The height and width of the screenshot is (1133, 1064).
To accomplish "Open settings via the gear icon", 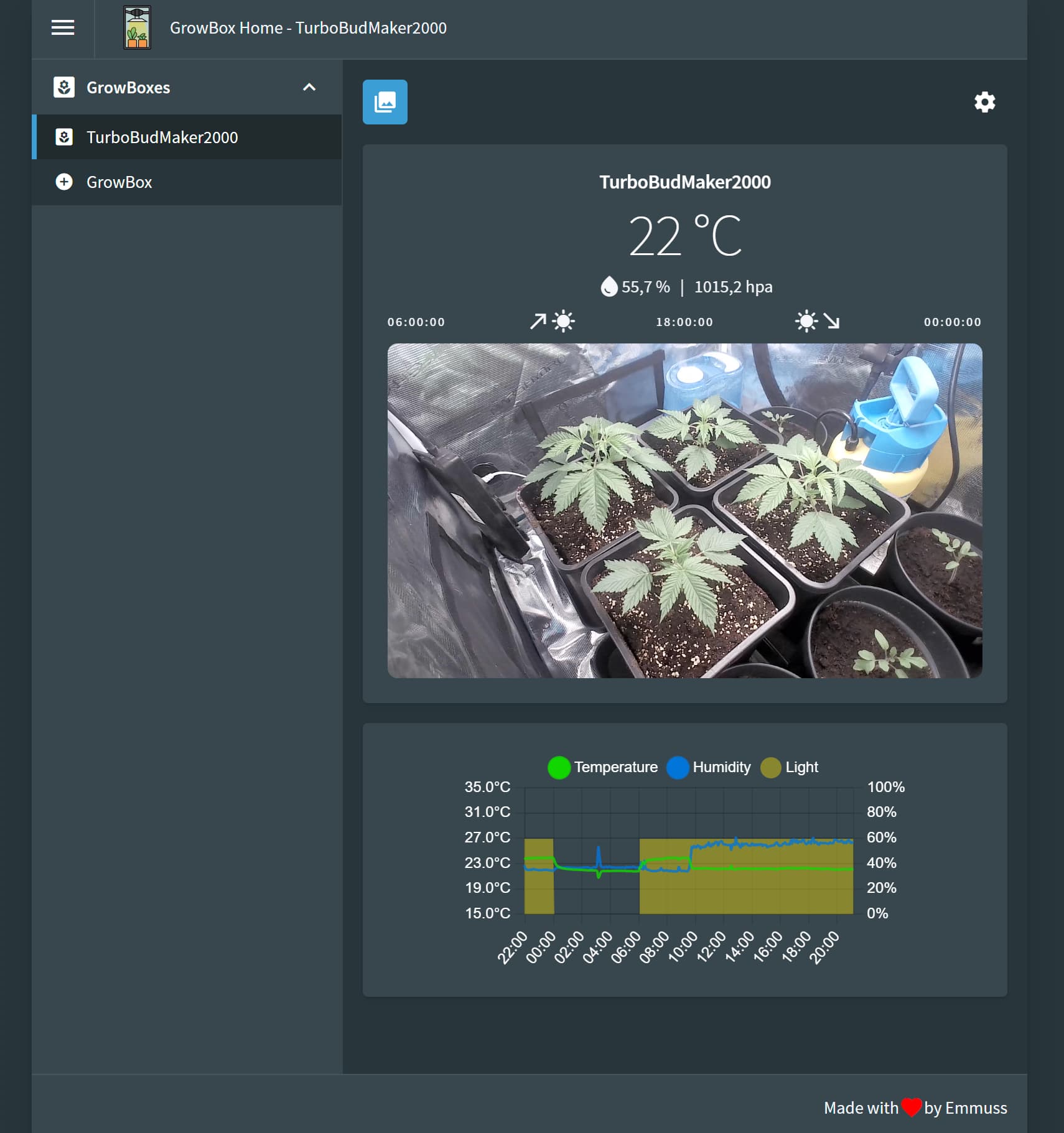I will 984,102.
